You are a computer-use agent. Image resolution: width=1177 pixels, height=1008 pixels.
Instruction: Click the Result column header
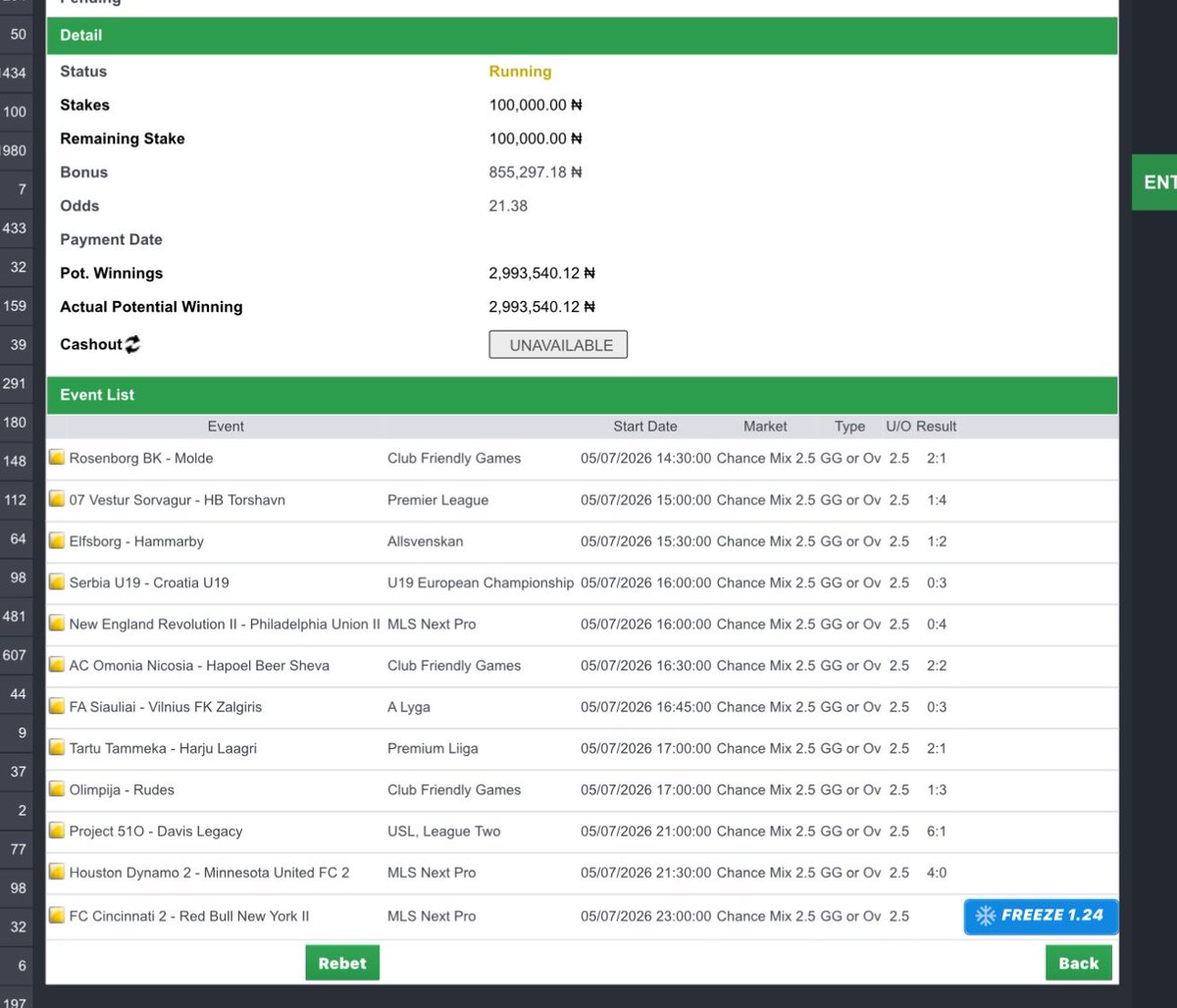coord(937,426)
